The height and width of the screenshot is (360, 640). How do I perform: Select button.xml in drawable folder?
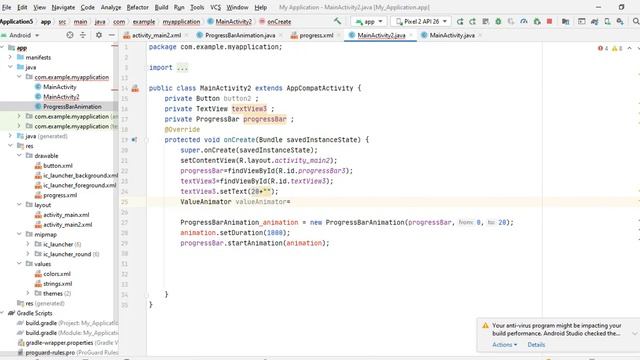58,165
